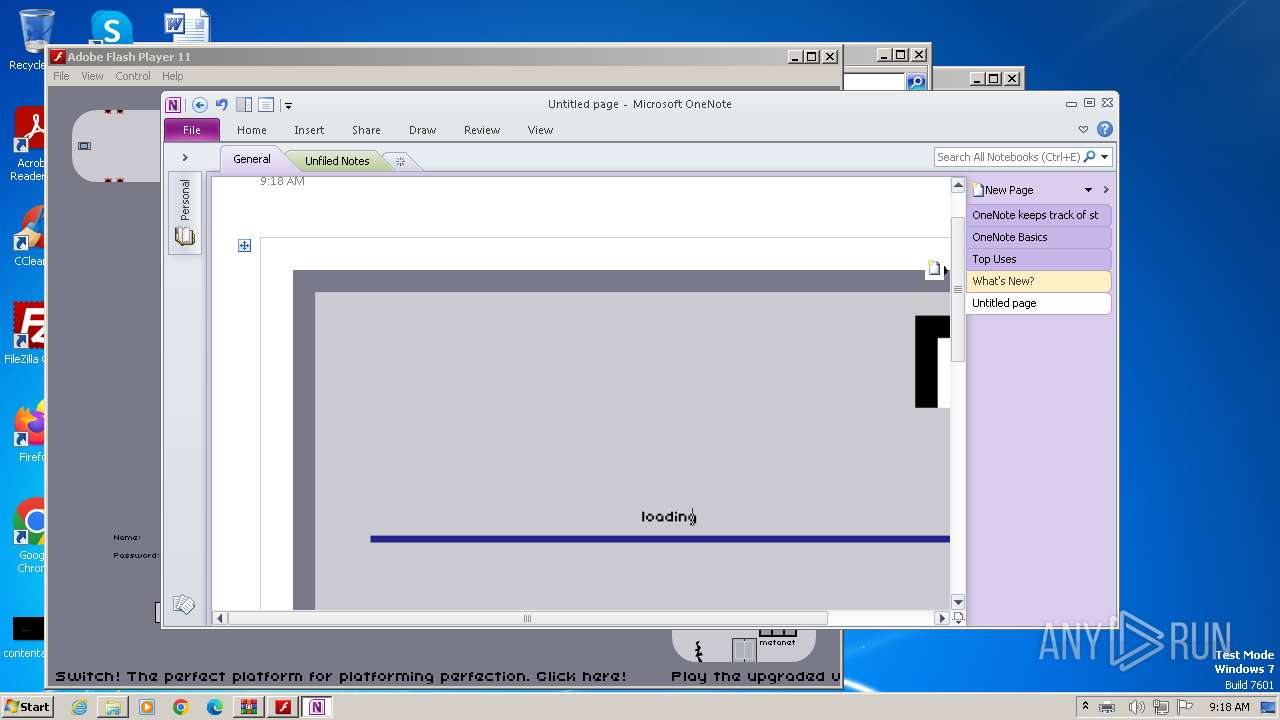Click the Unfiled Notes icon at navigation bottom
The image size is (1280, 720).
tap(183, 604)
